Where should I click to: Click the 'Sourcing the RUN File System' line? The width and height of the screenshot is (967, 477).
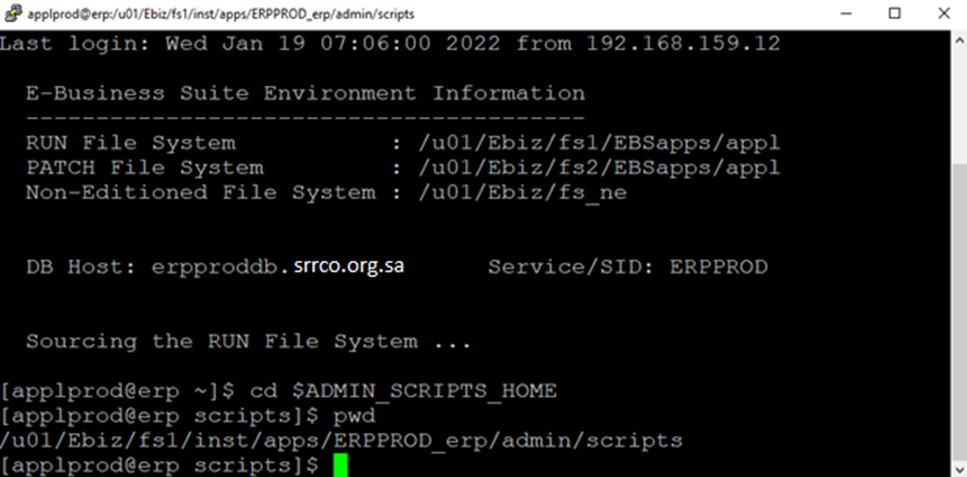(x=248, y=342)
